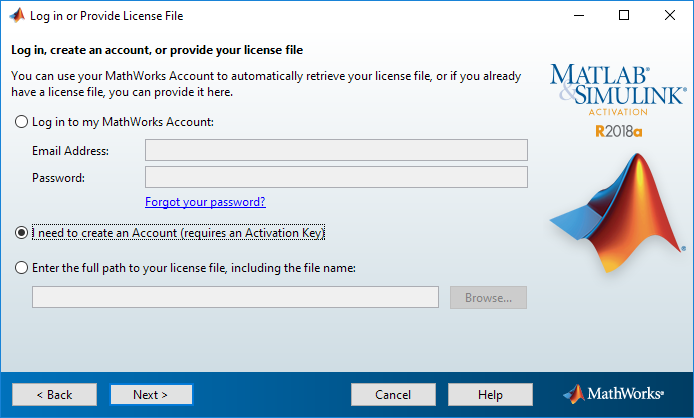Select I need to create an Account option

tap(21, 232)
